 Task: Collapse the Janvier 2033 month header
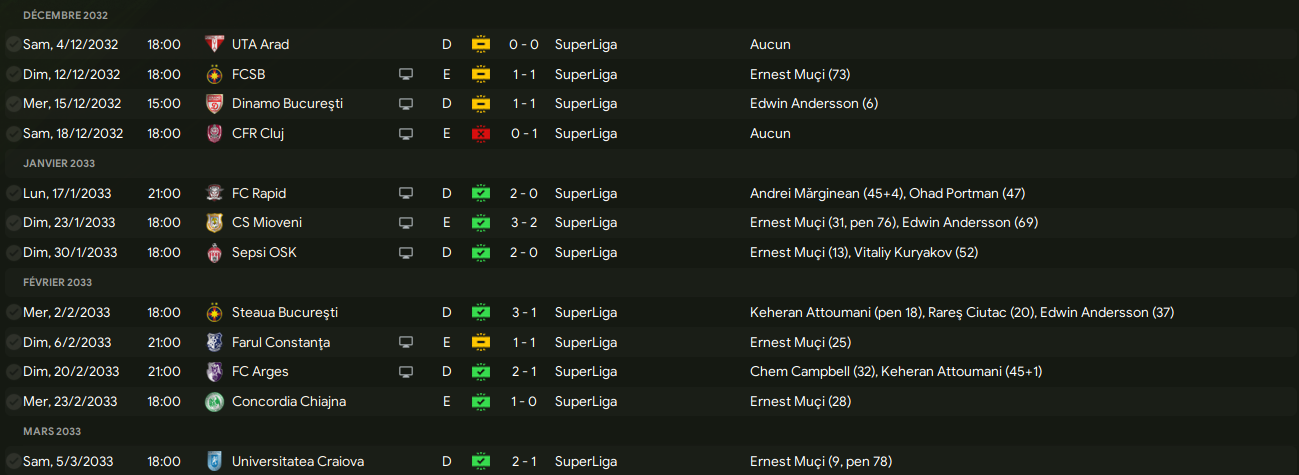point(59,163)
